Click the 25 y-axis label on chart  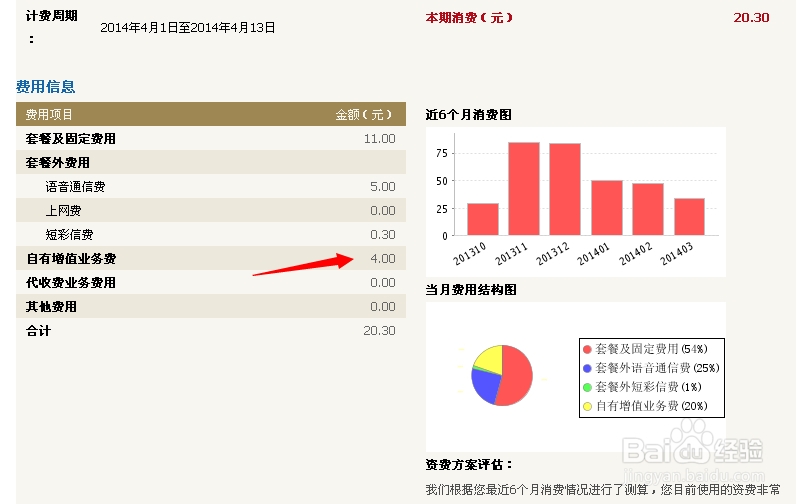click(x=442, y=209)
